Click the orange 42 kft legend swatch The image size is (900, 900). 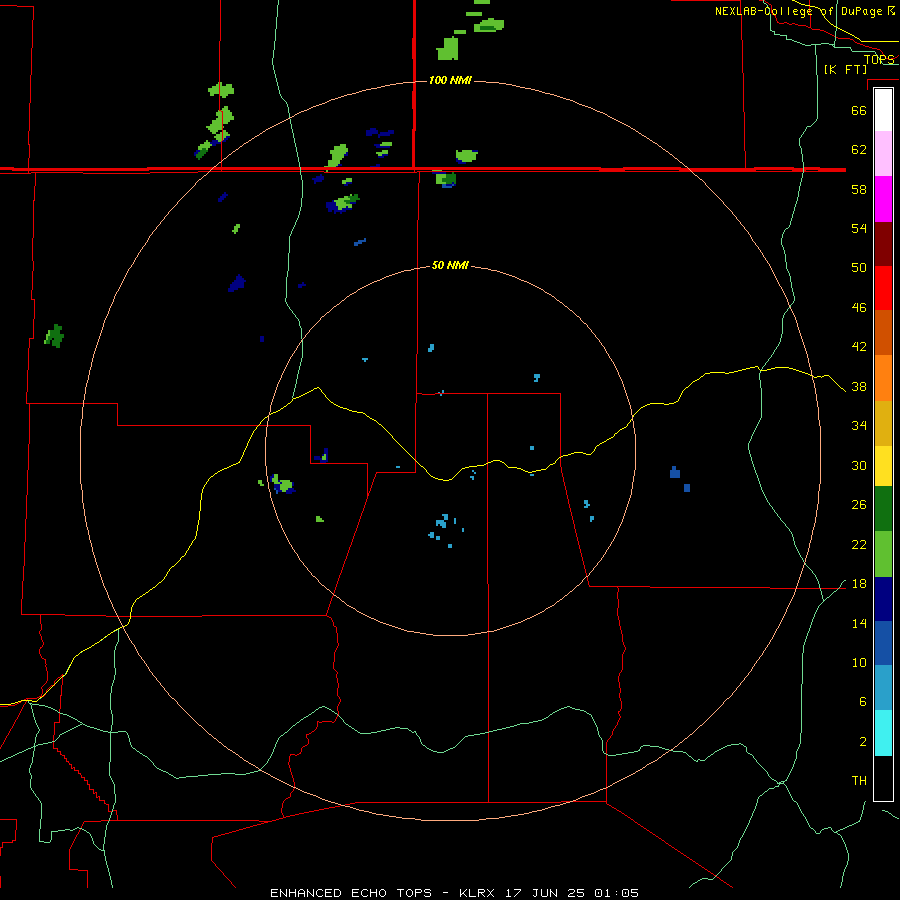[883, 378]
